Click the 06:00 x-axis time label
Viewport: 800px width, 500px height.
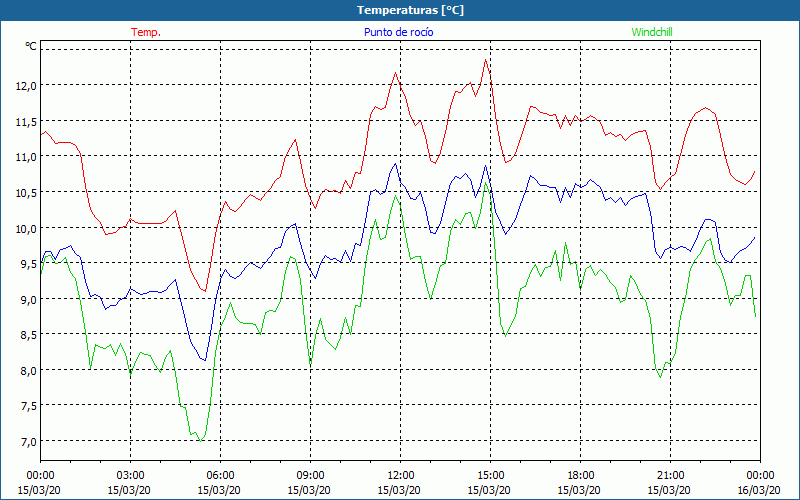click(220, 476)
